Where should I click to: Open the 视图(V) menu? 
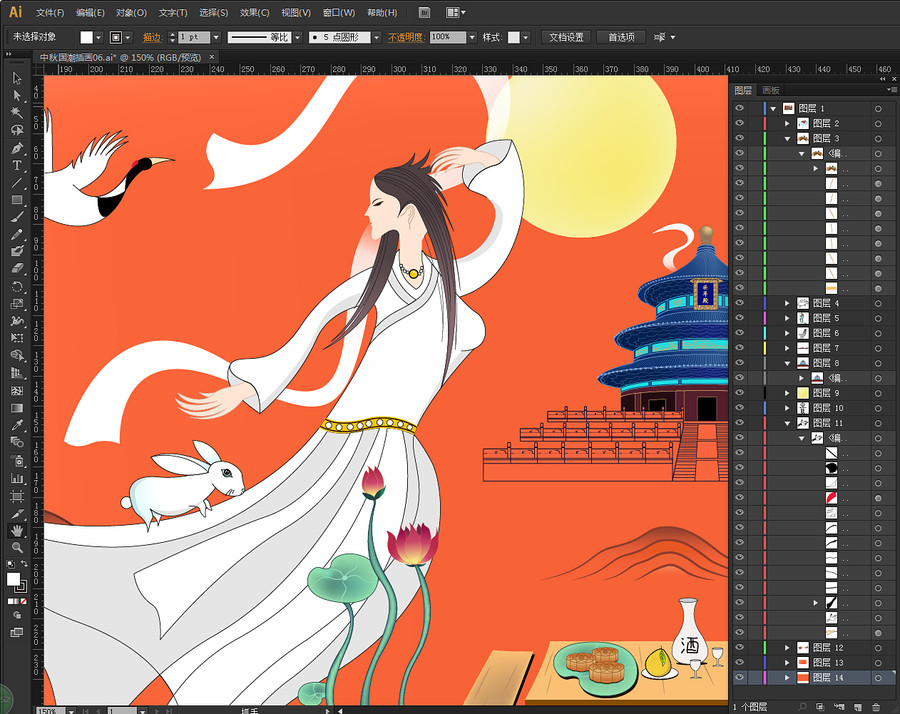[x=296, y=12]
